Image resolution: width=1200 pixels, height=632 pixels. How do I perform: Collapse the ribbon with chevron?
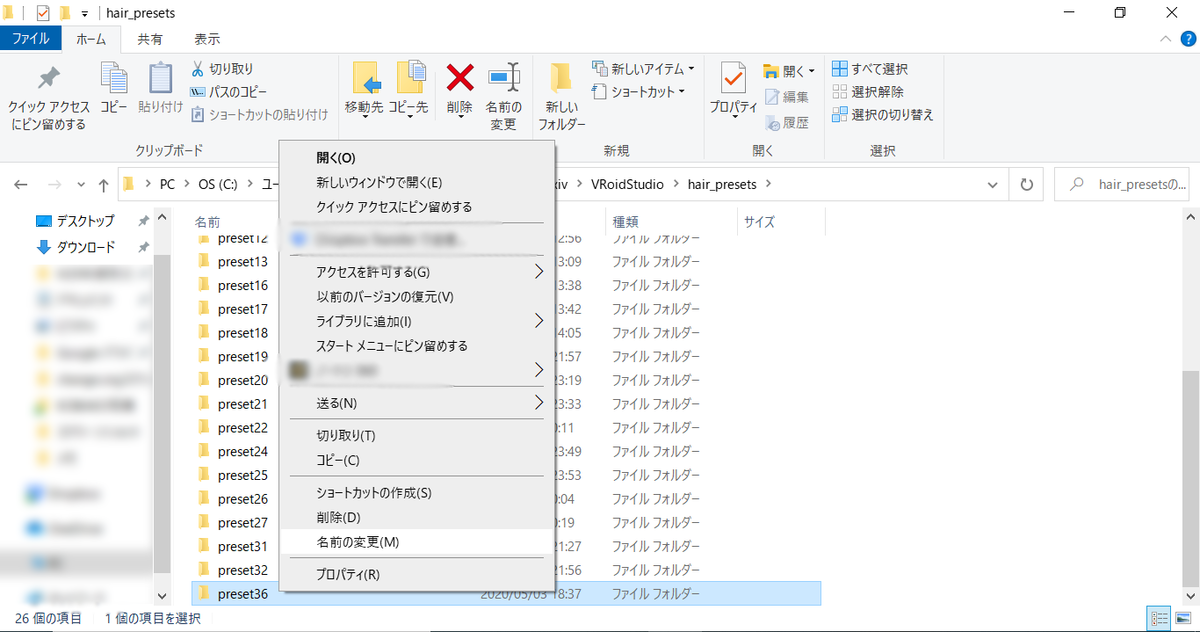pos(1165,39)
